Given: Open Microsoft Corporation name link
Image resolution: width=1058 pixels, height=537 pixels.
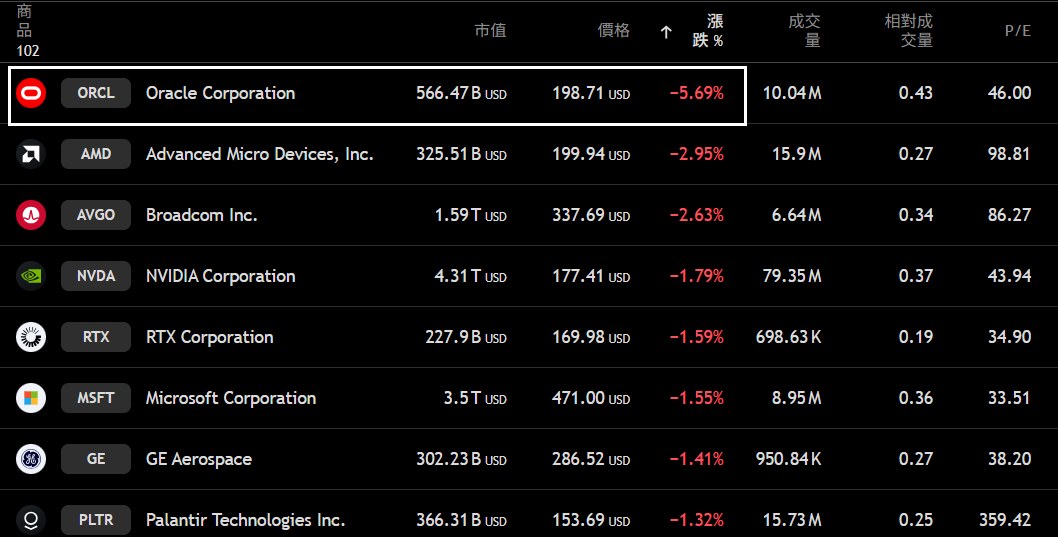Looking at the screenshot, I should tap(230, 398).
